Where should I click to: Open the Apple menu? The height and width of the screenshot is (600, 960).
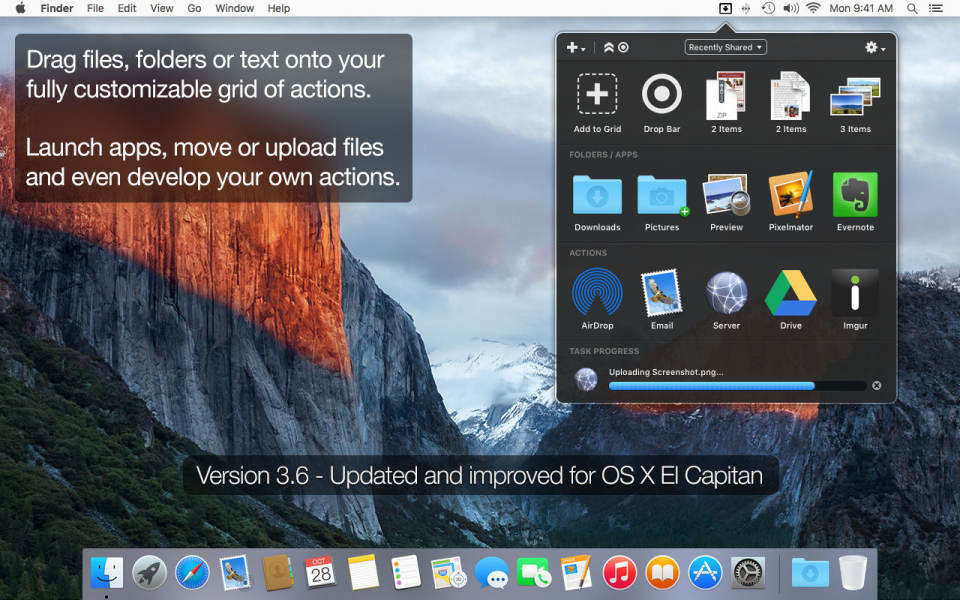20,9
